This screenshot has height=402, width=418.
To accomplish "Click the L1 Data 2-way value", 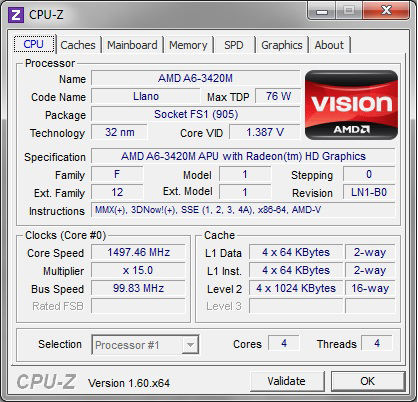I will point(370,252).
